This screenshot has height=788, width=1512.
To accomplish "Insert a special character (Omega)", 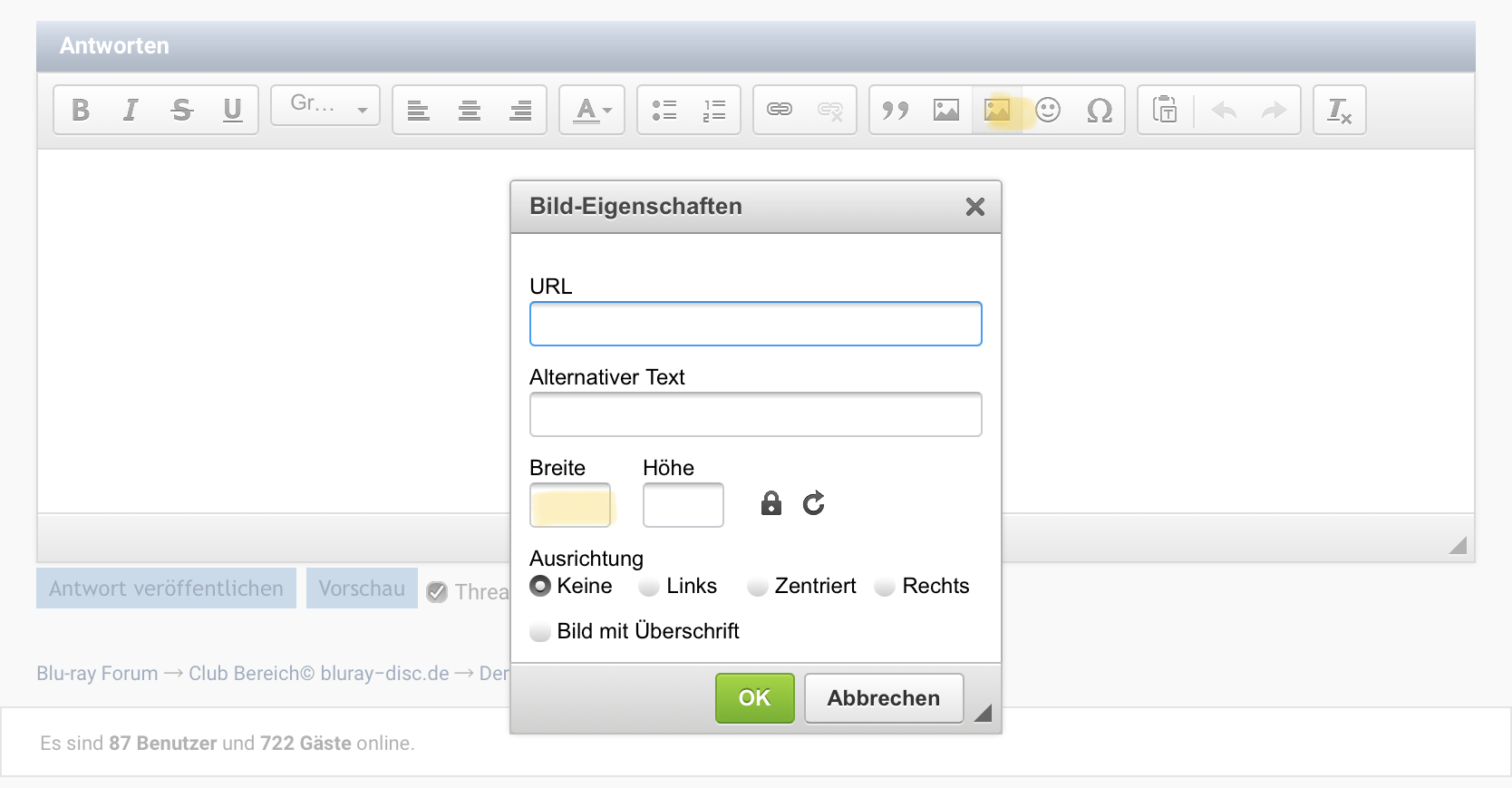I will (1099, 110).
